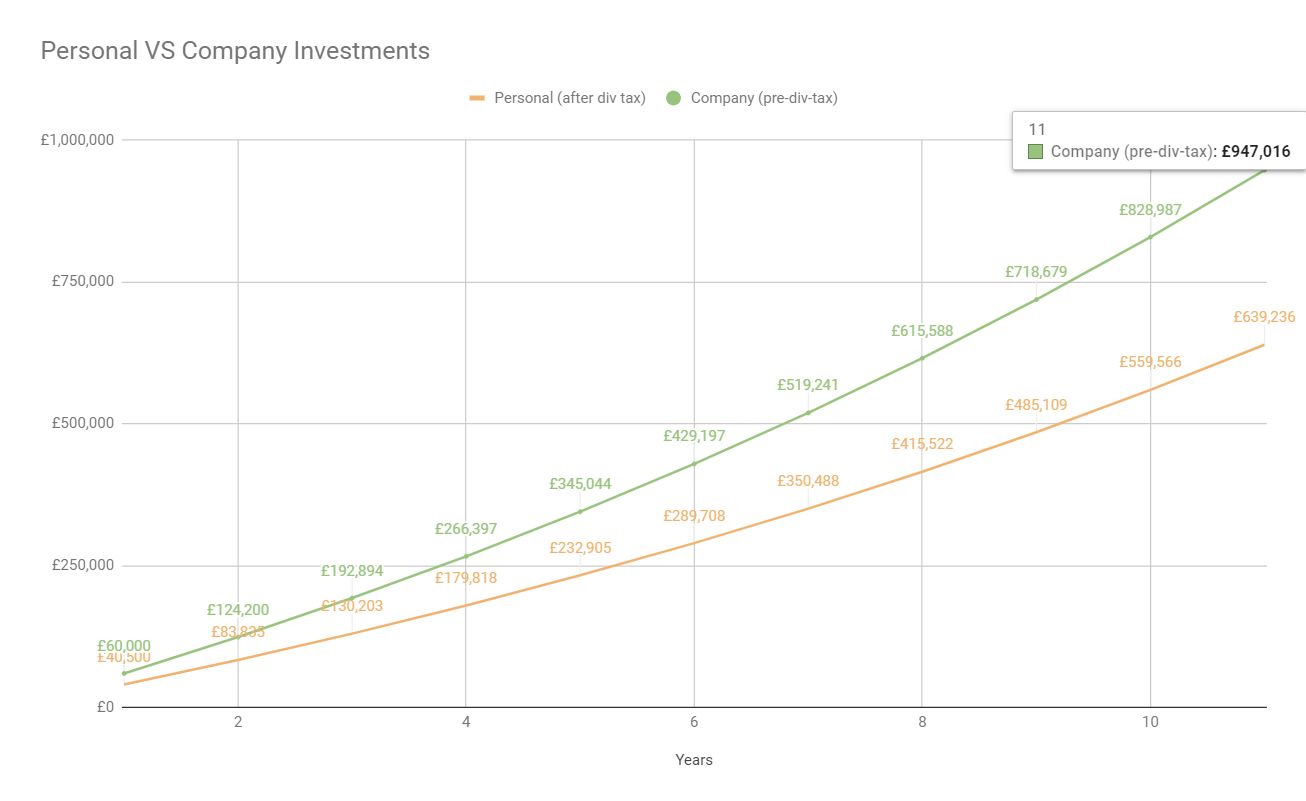
Task: Click the £828,987 Company data label
Action: click(1150, 210)
